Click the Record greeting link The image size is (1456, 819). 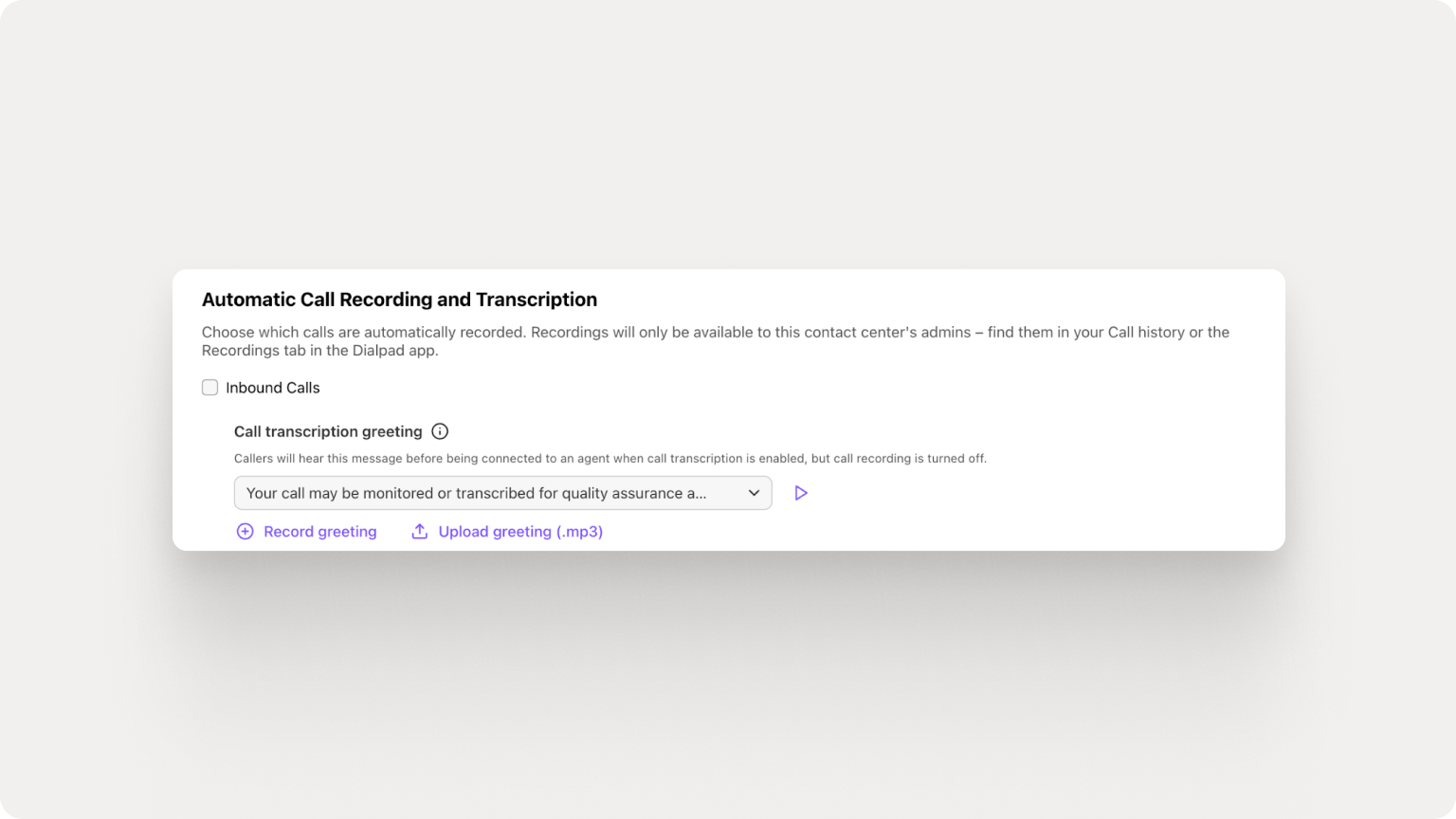pos(320,532)
